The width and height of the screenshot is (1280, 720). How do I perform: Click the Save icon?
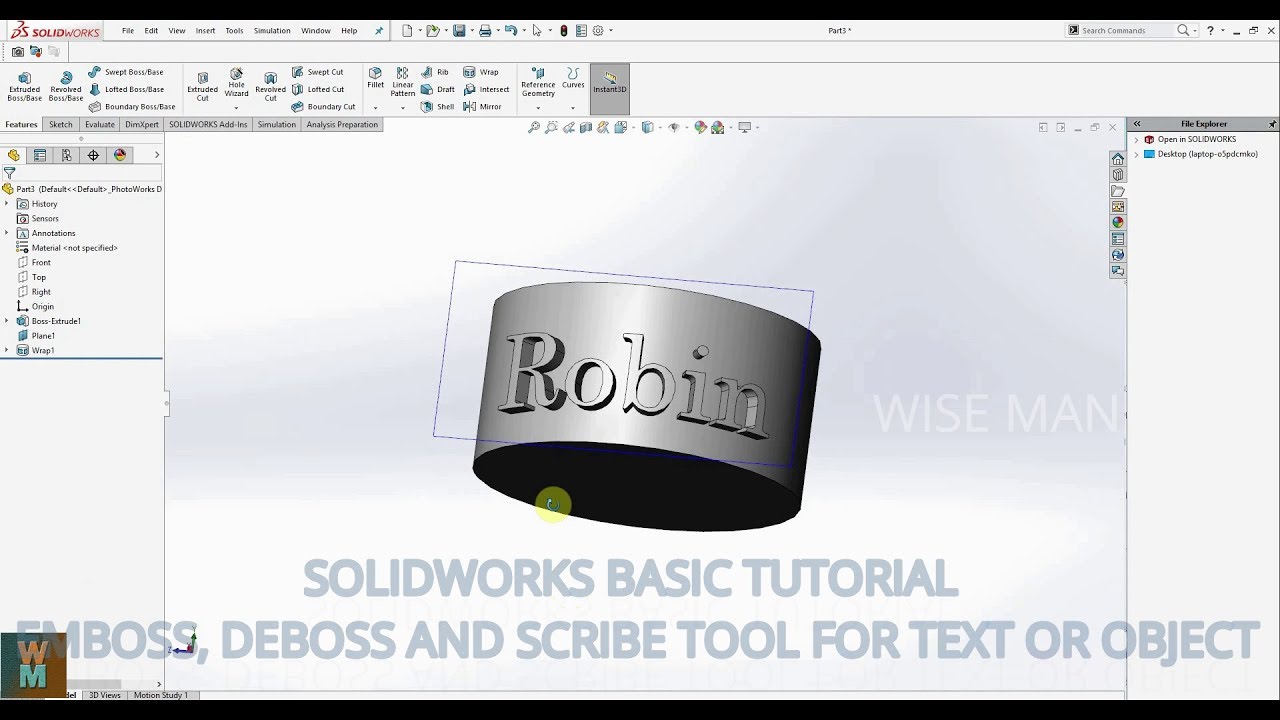[459, 31]
